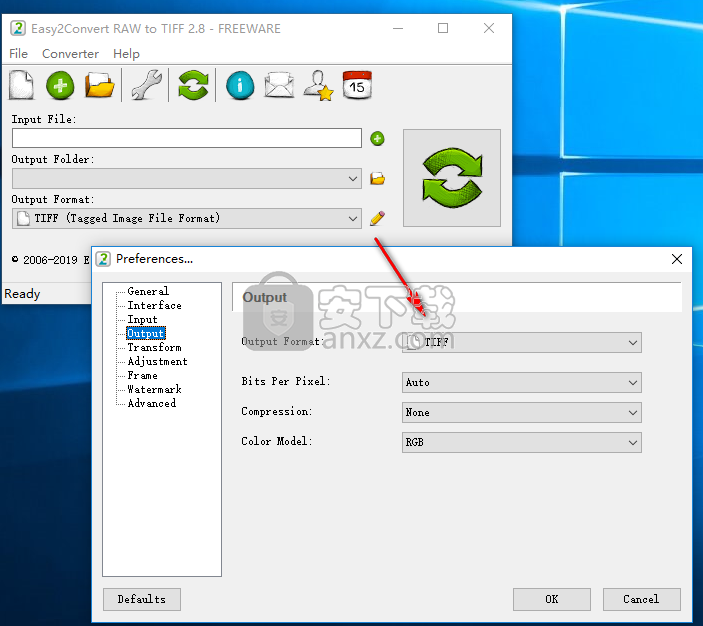
Task: Expand Preferences Output Format TIFF dropdown
Action: (633, 343)
